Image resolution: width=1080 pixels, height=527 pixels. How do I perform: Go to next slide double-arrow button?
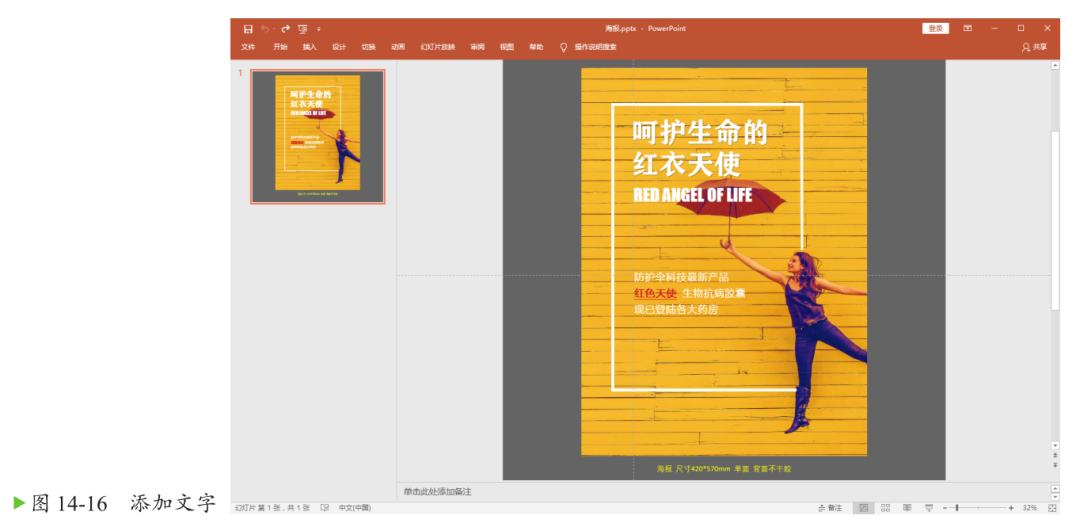(1055, 466)
